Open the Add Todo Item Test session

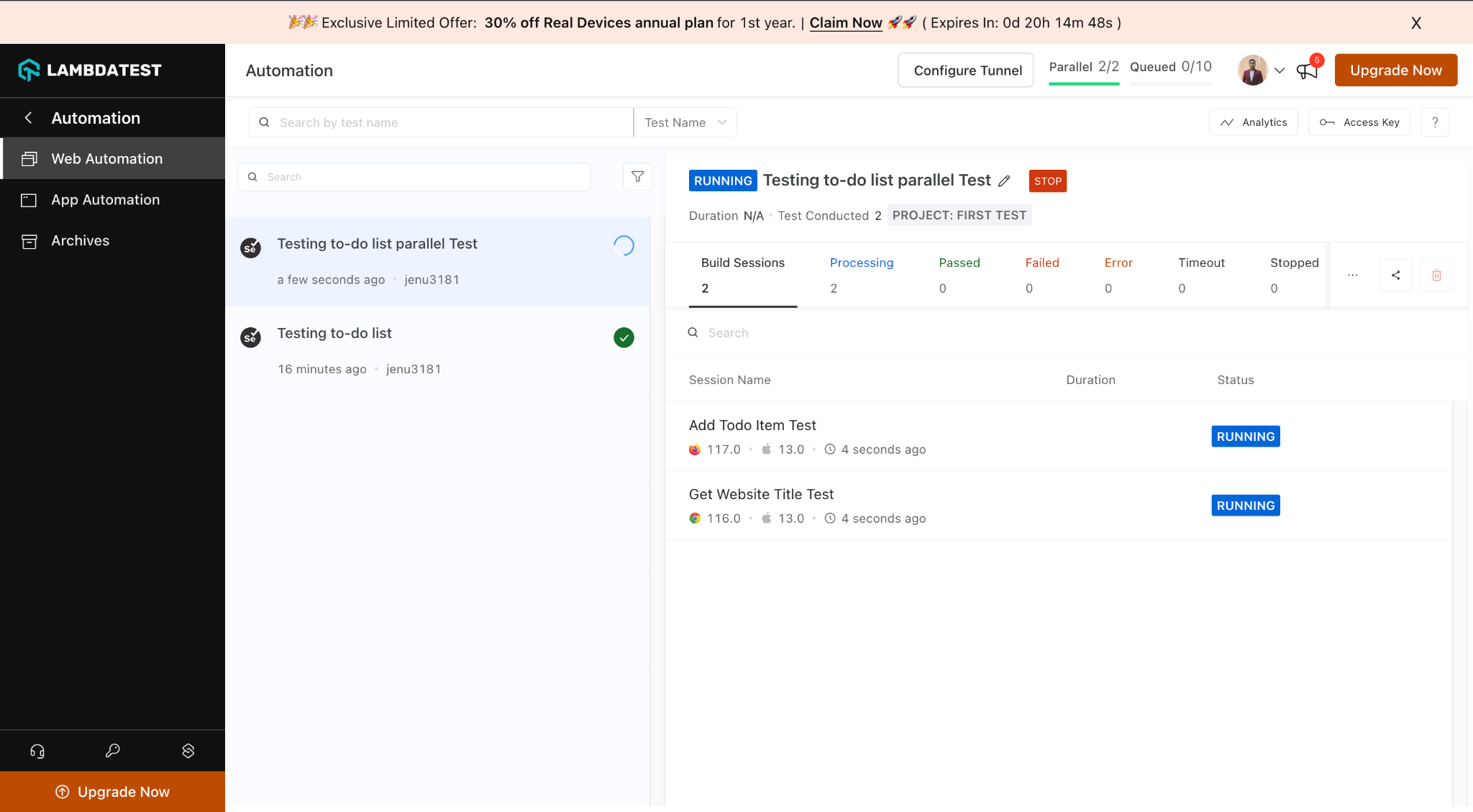click(1059, 437)
